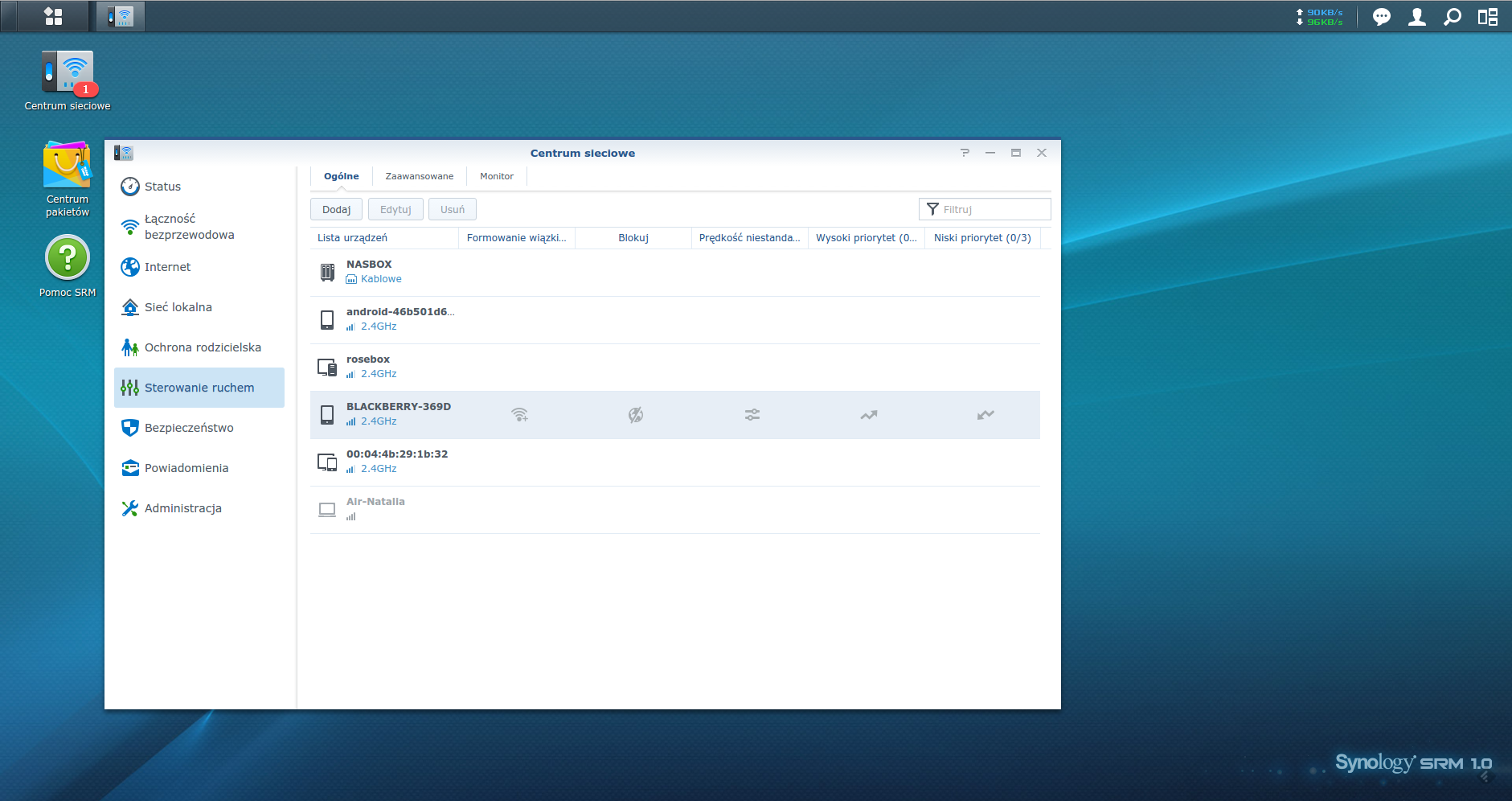Toggle low priority for BLACKBERRY-369D
The height and width of the screenshot is (801, 1512).
985,415
